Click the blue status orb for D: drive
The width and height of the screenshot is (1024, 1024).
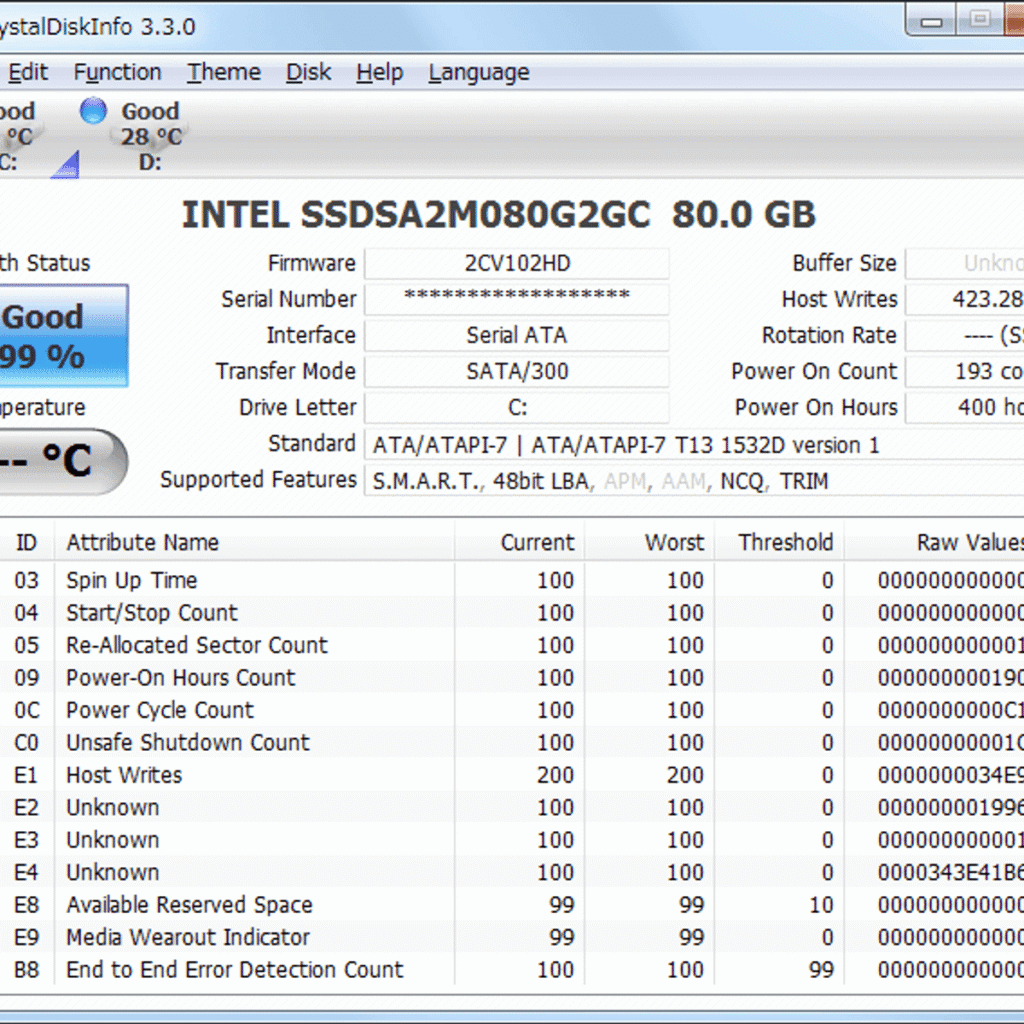[x=93, y=111]
